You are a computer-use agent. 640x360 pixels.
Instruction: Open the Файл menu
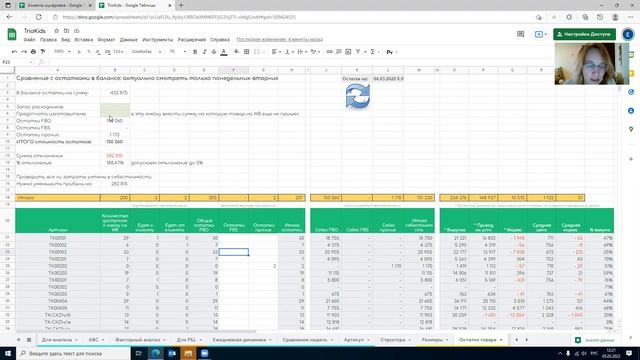[29, 40]
